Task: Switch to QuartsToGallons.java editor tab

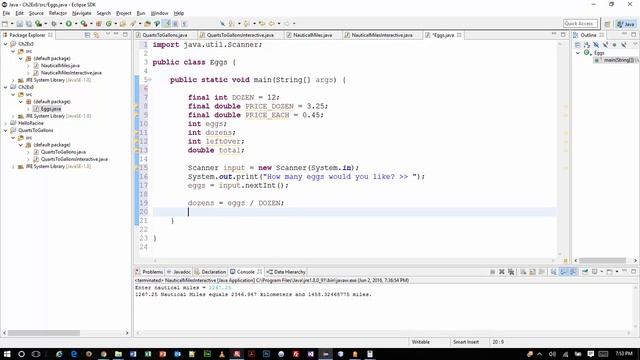Action: (165, 35)
